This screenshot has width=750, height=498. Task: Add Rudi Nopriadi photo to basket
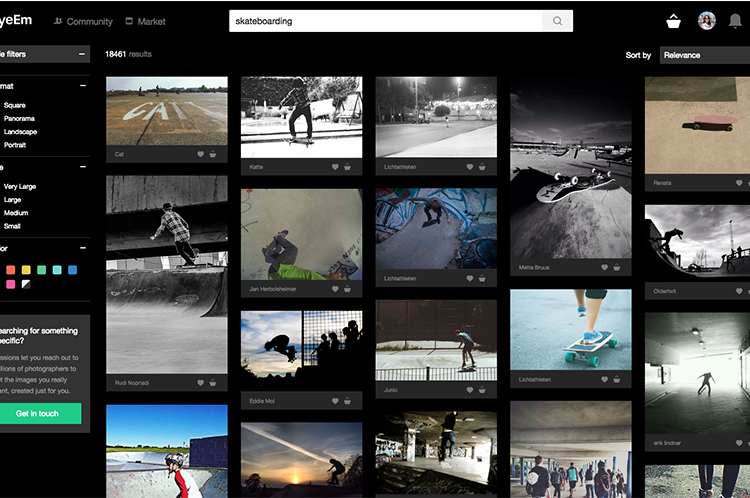[x=213, y=382]
